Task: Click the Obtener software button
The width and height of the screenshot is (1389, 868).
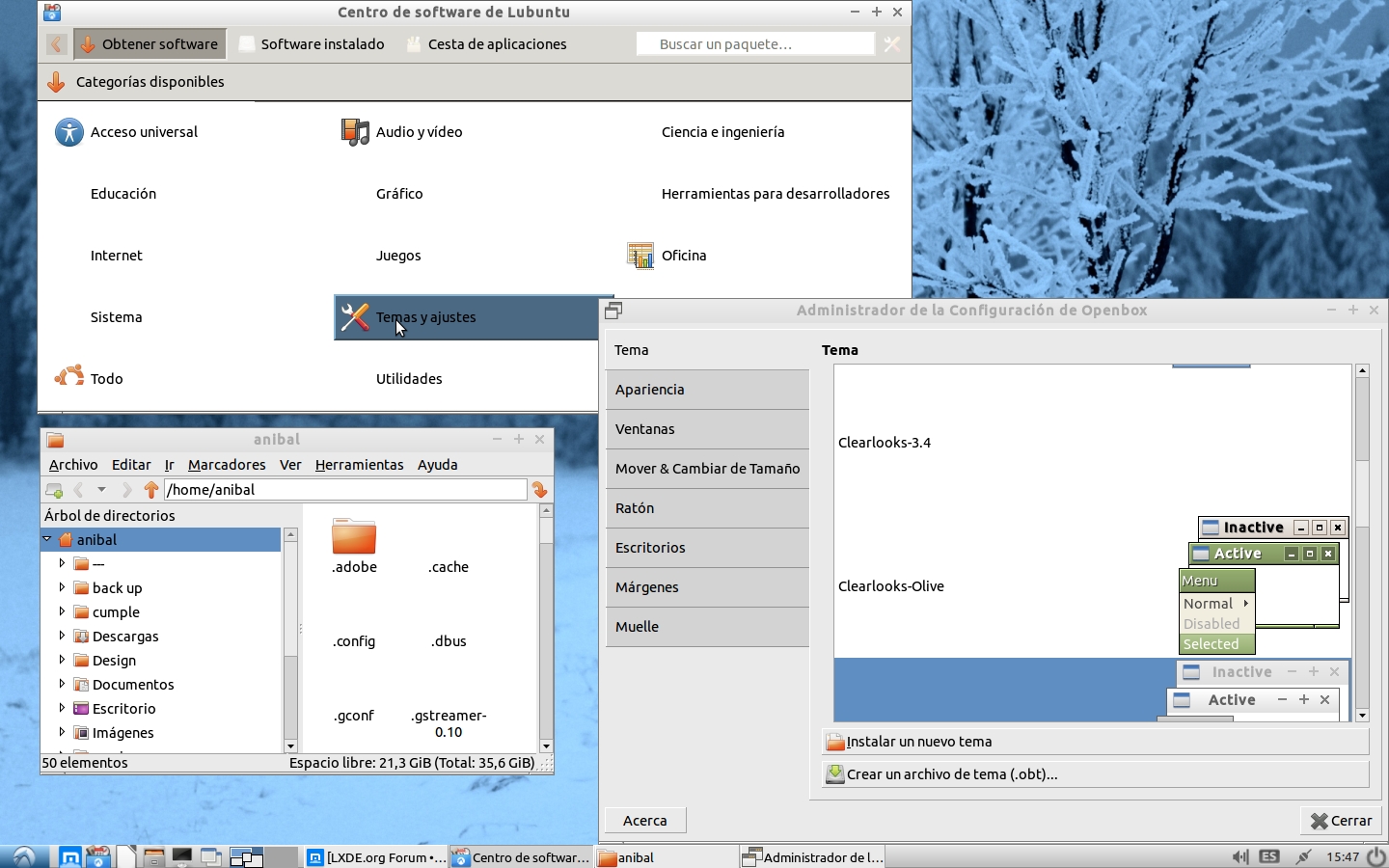Action: click(x=150, y=44)
